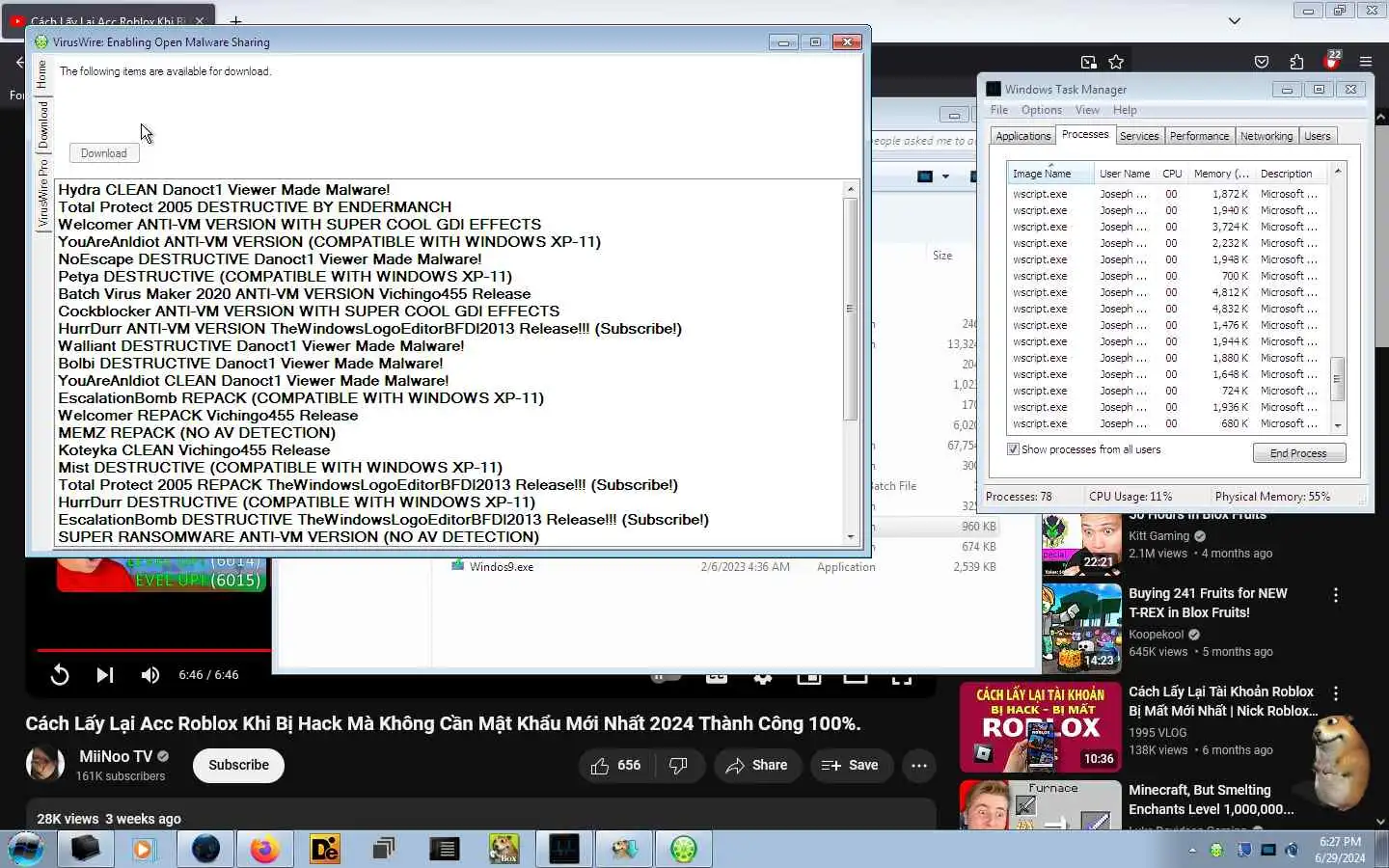Open the list-all-tabs dropdown arrow in Firefox
This screenshot has width=1389, height=868.
coord(1234,20)
